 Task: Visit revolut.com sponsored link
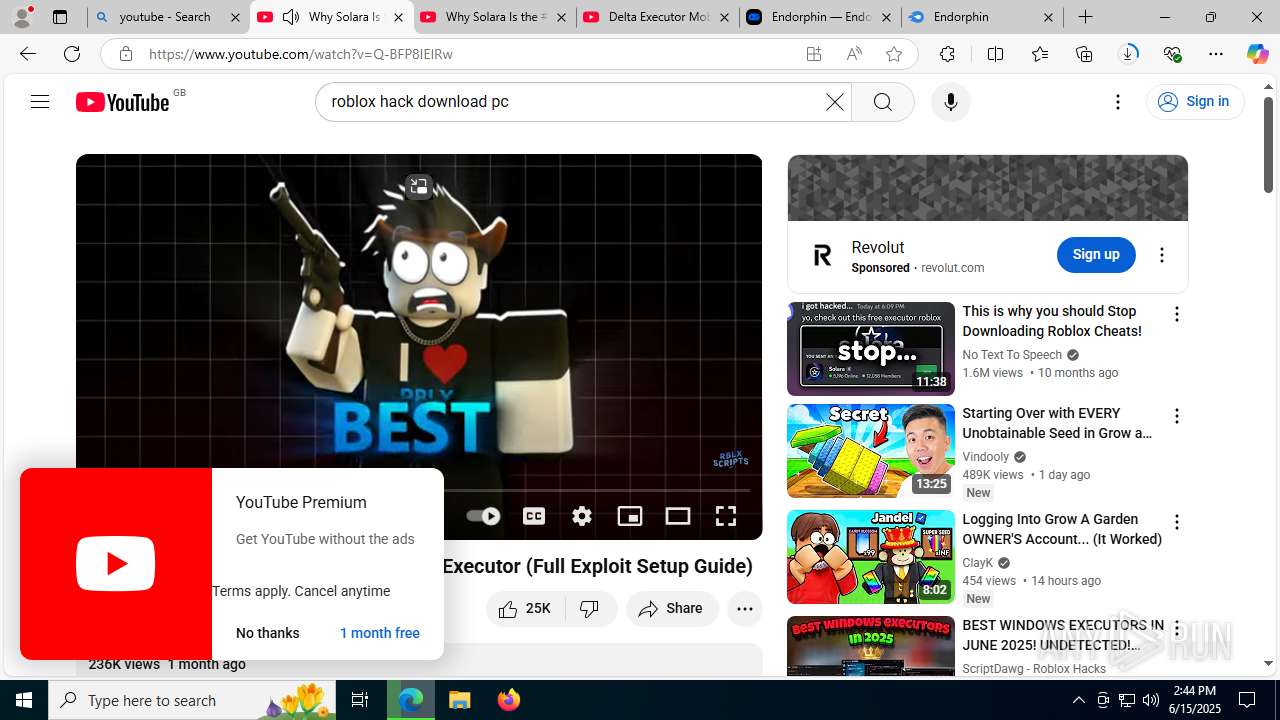point(952,268)
